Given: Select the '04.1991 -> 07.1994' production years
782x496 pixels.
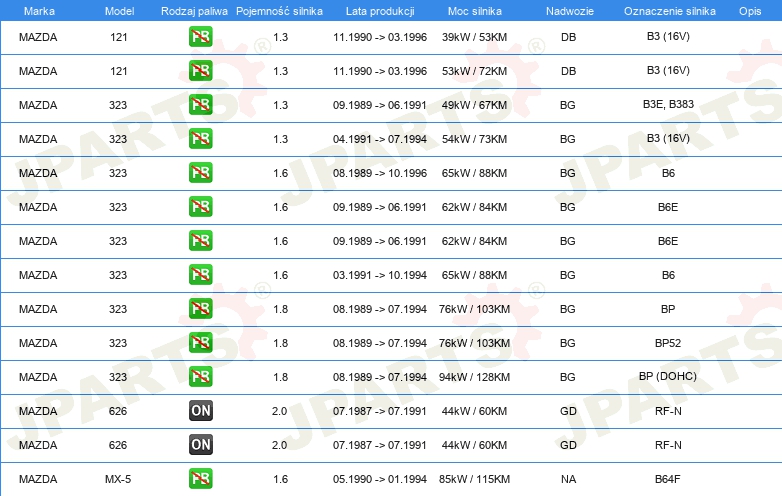Looking at the screenshot, I should [380, 139].
